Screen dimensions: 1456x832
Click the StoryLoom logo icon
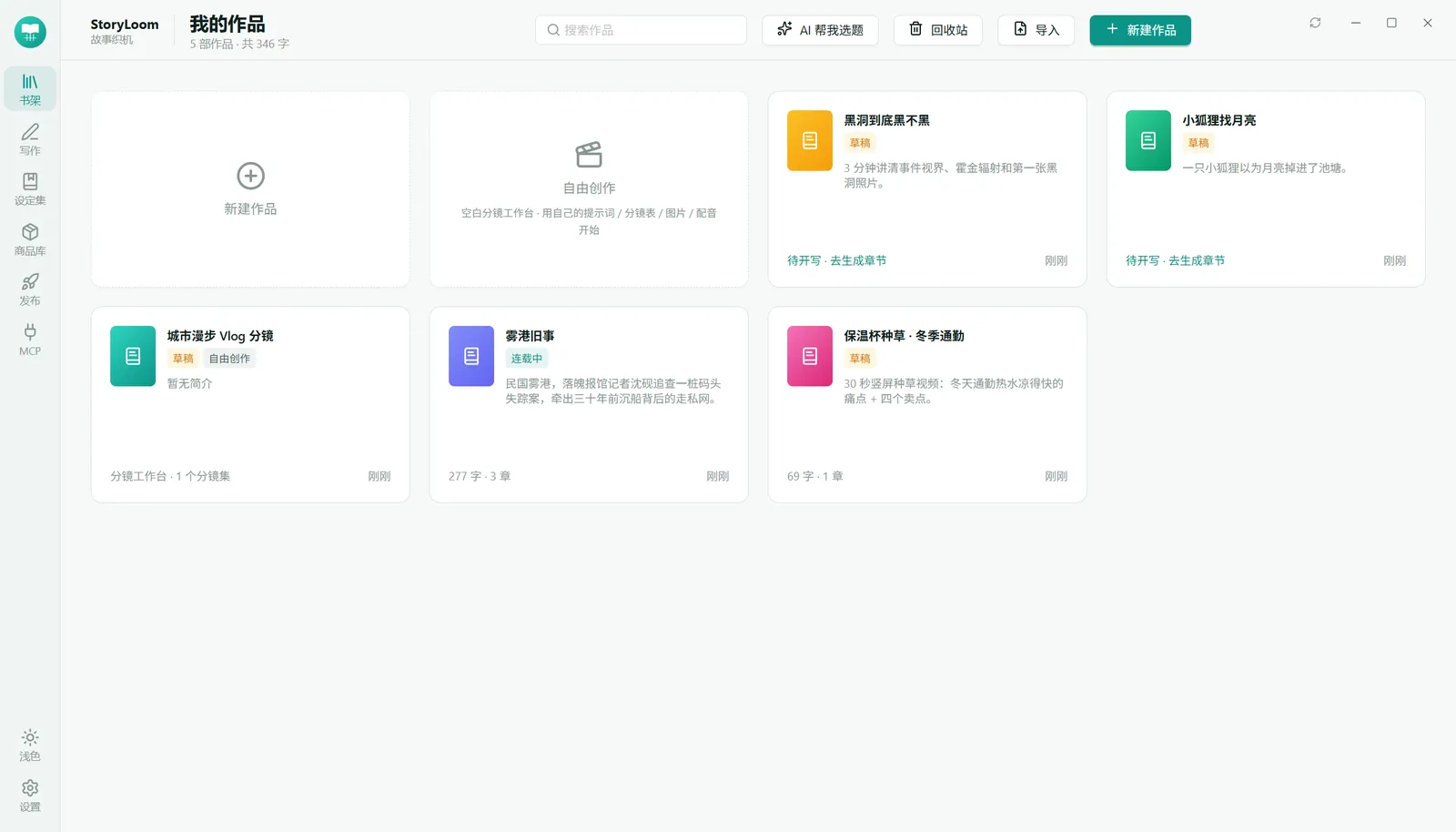pyautogui.click(x=30, y=33)
